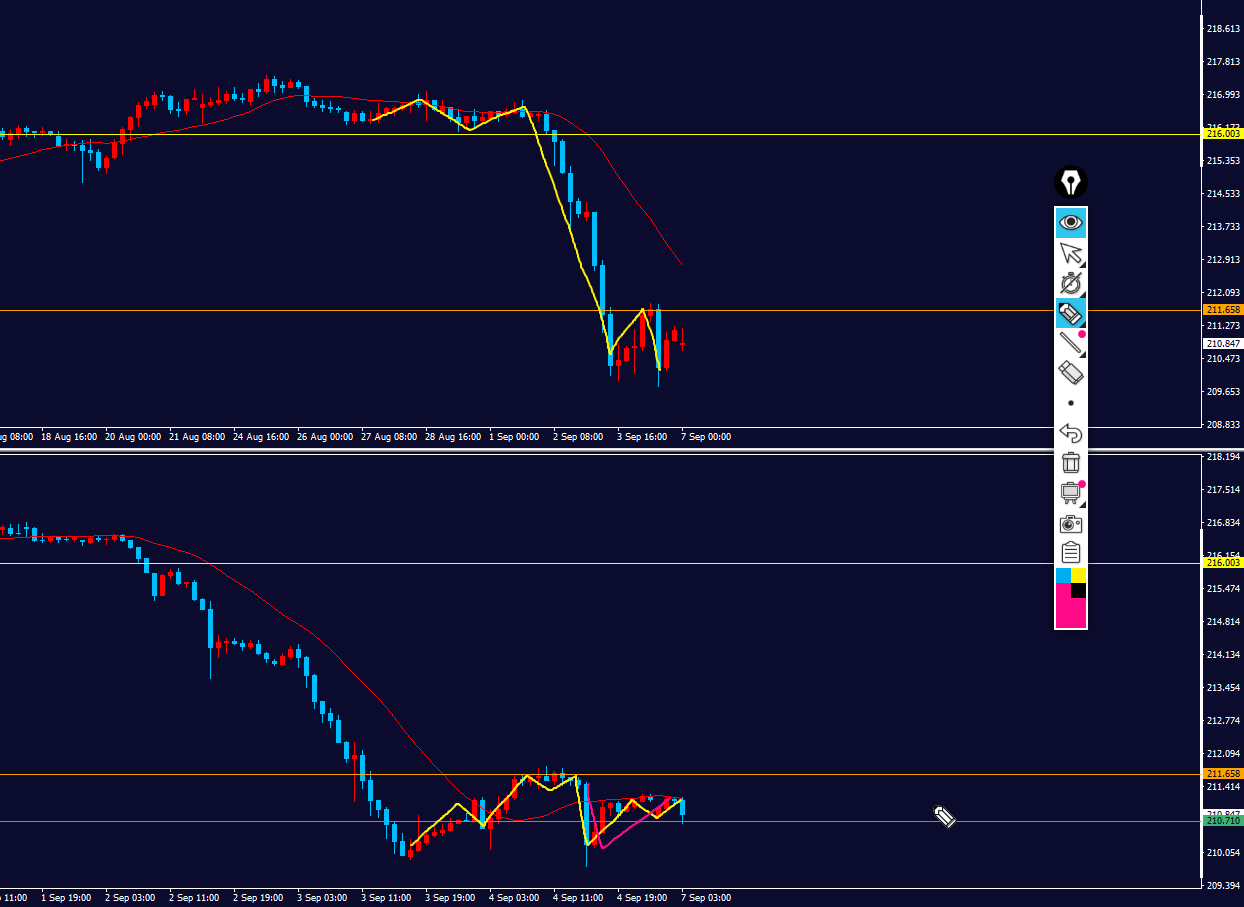The height and width of the screenshot is (907, 1244).
Task: Expand the line tool options triangle
Action: (1082, 353)
